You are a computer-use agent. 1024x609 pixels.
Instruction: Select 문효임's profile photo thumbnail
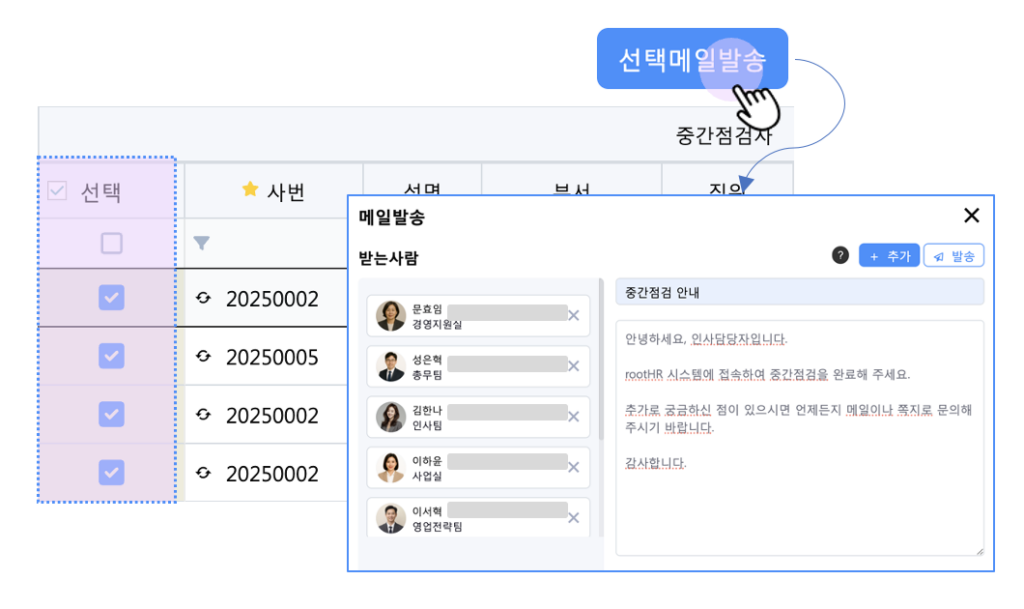(x=390, y=316)
